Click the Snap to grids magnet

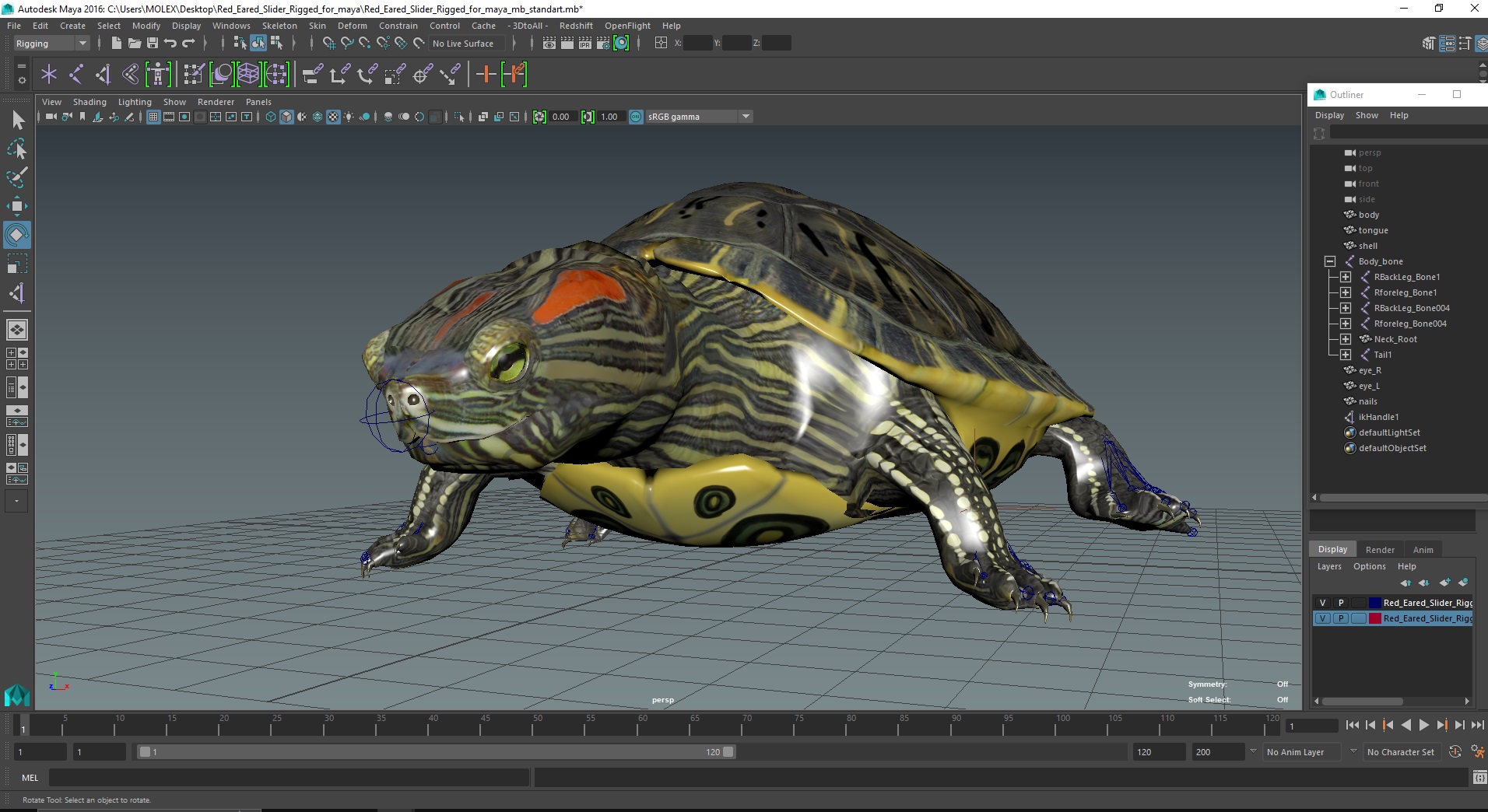pyautogui.click(x=329, y=44)
